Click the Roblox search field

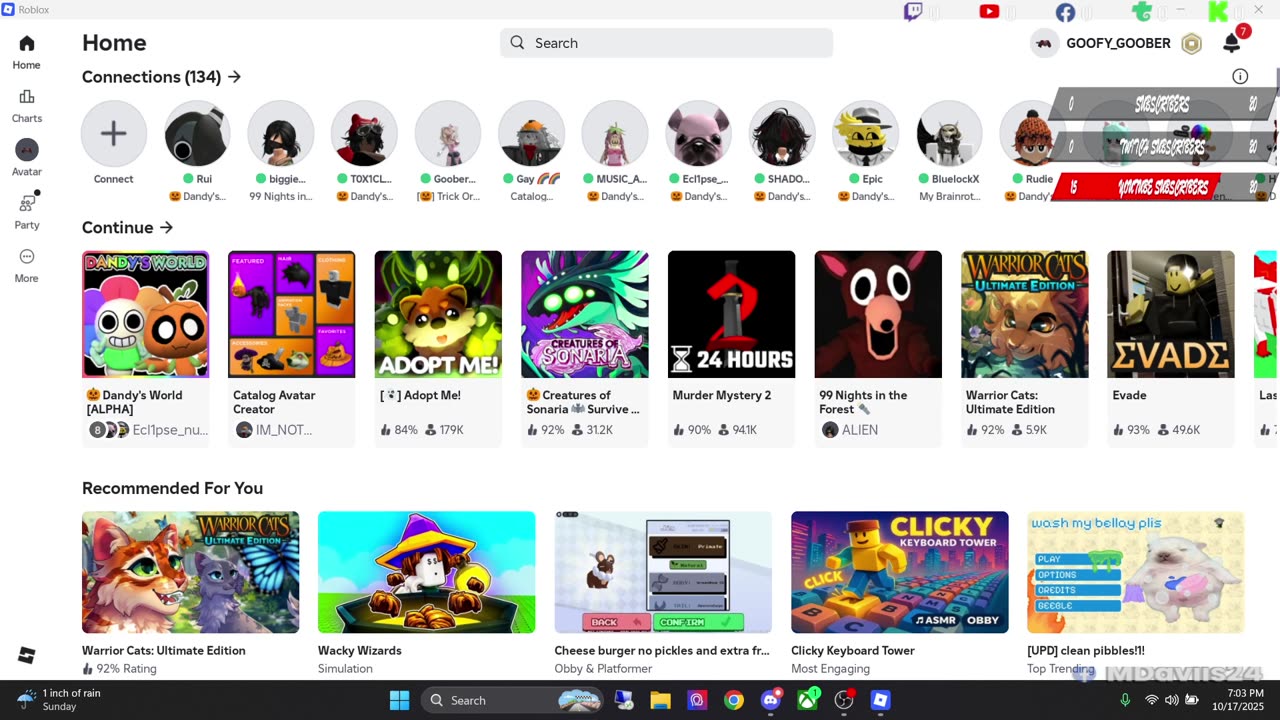(x=666, y=43)
